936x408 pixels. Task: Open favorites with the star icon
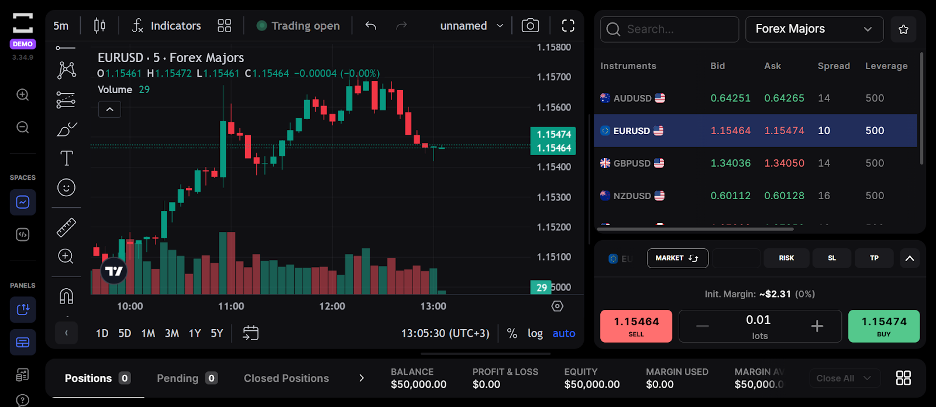(903, 29)
